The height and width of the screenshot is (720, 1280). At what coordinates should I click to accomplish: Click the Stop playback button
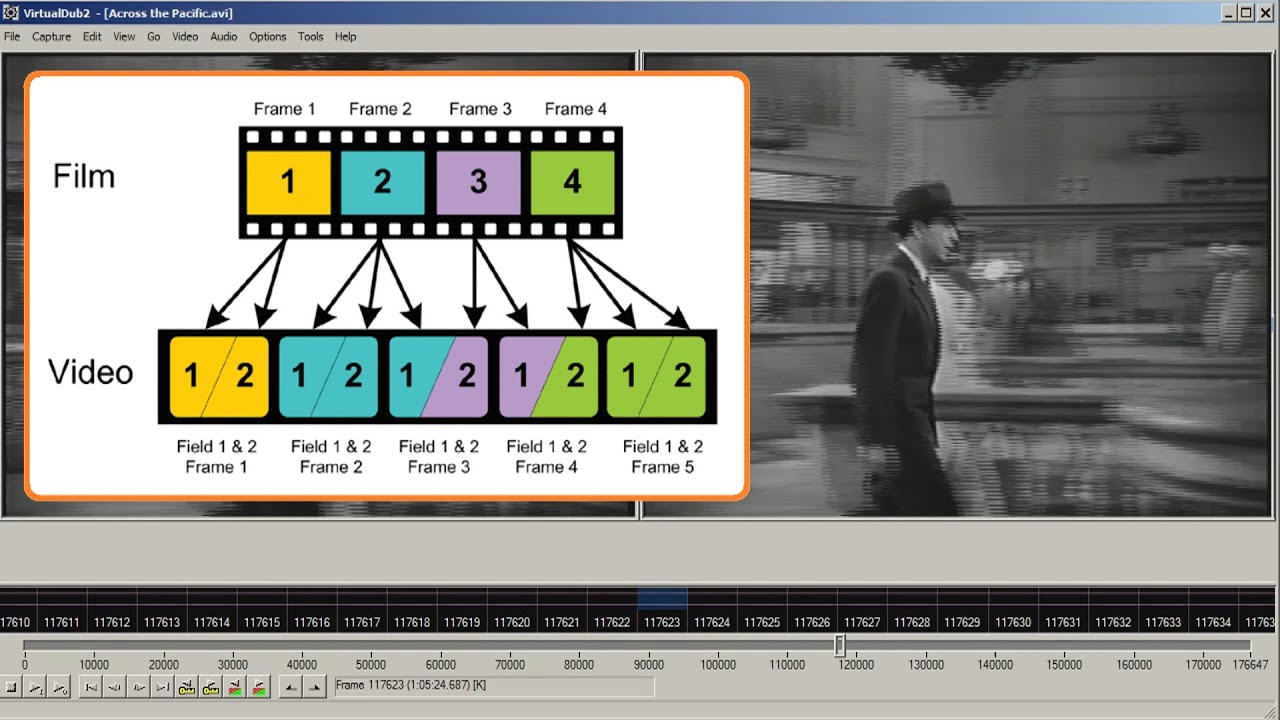[11, 687]
